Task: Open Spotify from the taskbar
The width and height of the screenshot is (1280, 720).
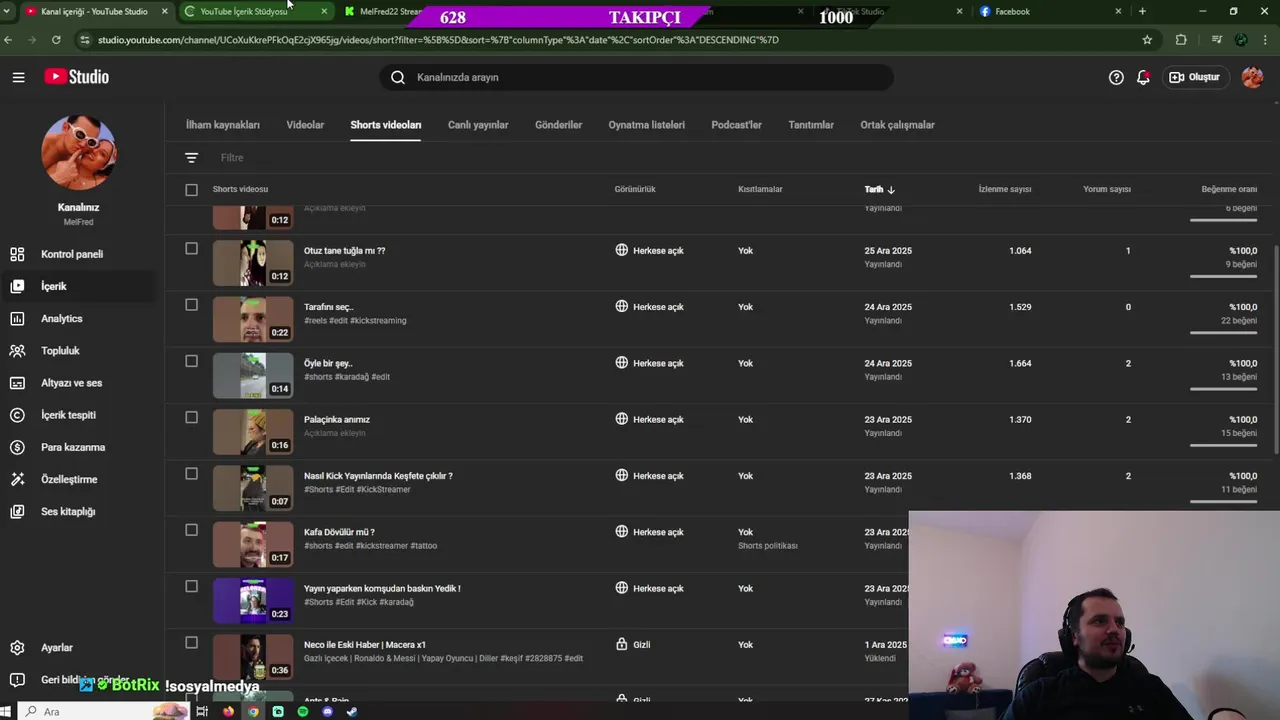Action: 303,711
